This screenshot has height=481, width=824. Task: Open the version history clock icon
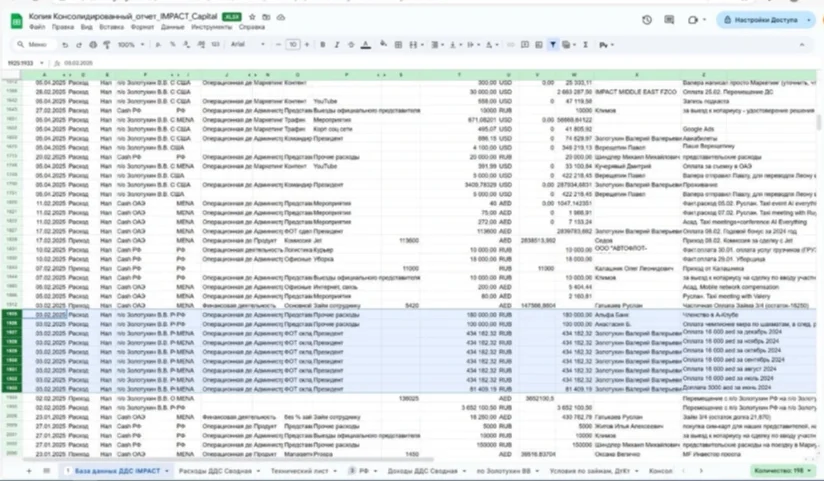point(647,20)
